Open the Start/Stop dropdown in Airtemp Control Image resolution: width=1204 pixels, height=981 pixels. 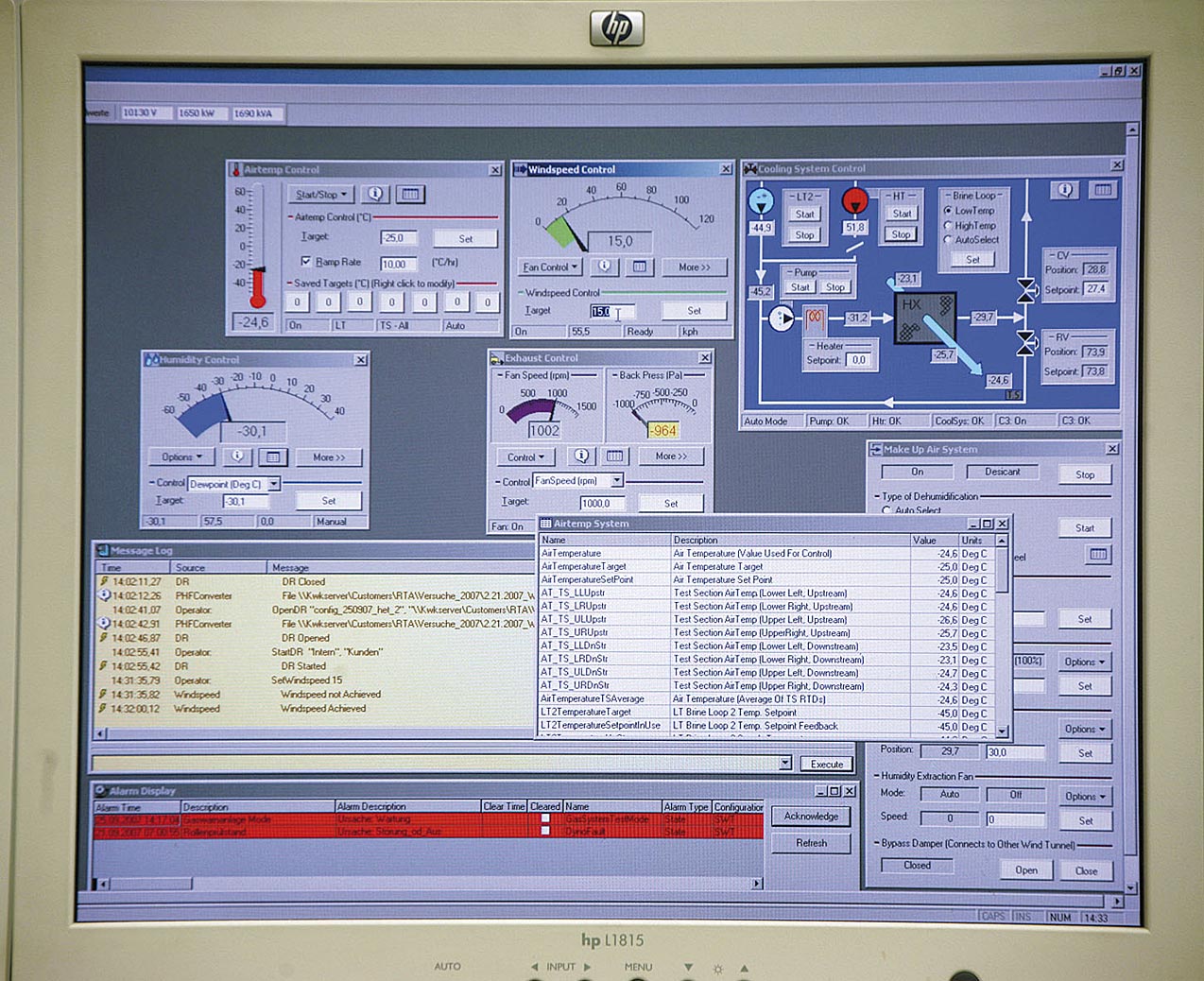pos(320,195)
